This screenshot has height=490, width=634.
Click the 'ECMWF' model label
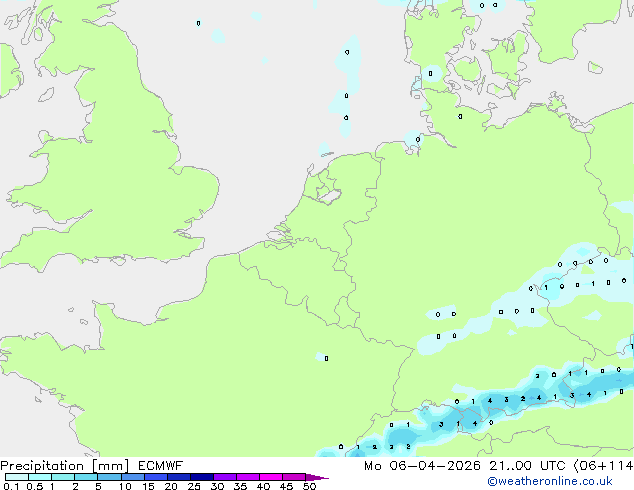(161, 466)
